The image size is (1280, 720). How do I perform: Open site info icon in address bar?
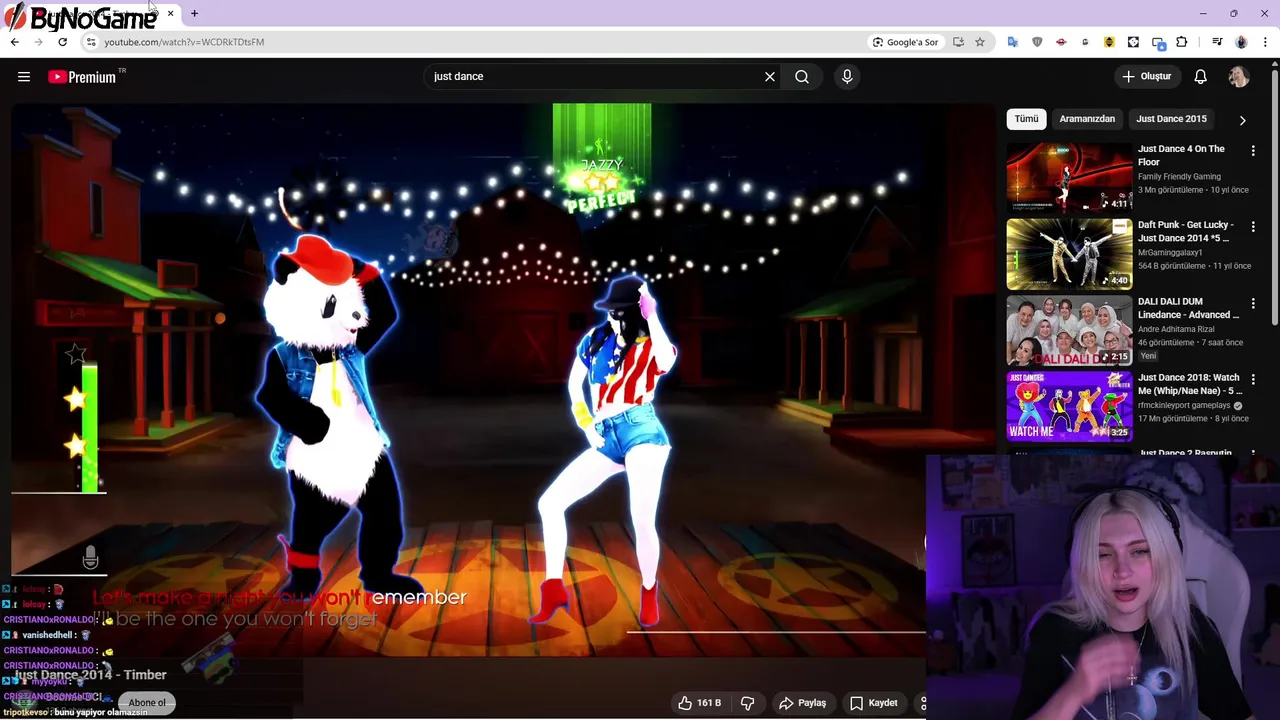click(x=90, y=42)
